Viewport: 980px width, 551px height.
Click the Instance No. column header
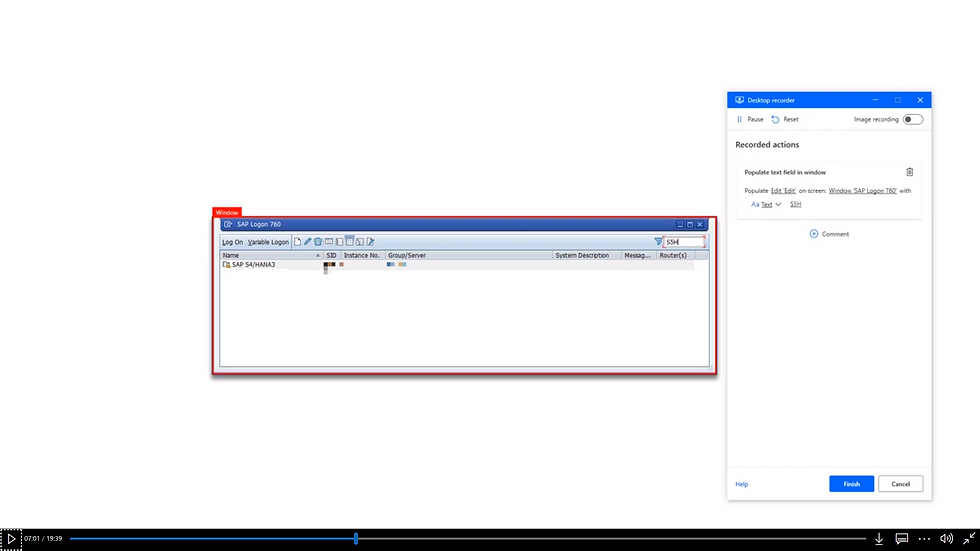click(x=362, y=256)
